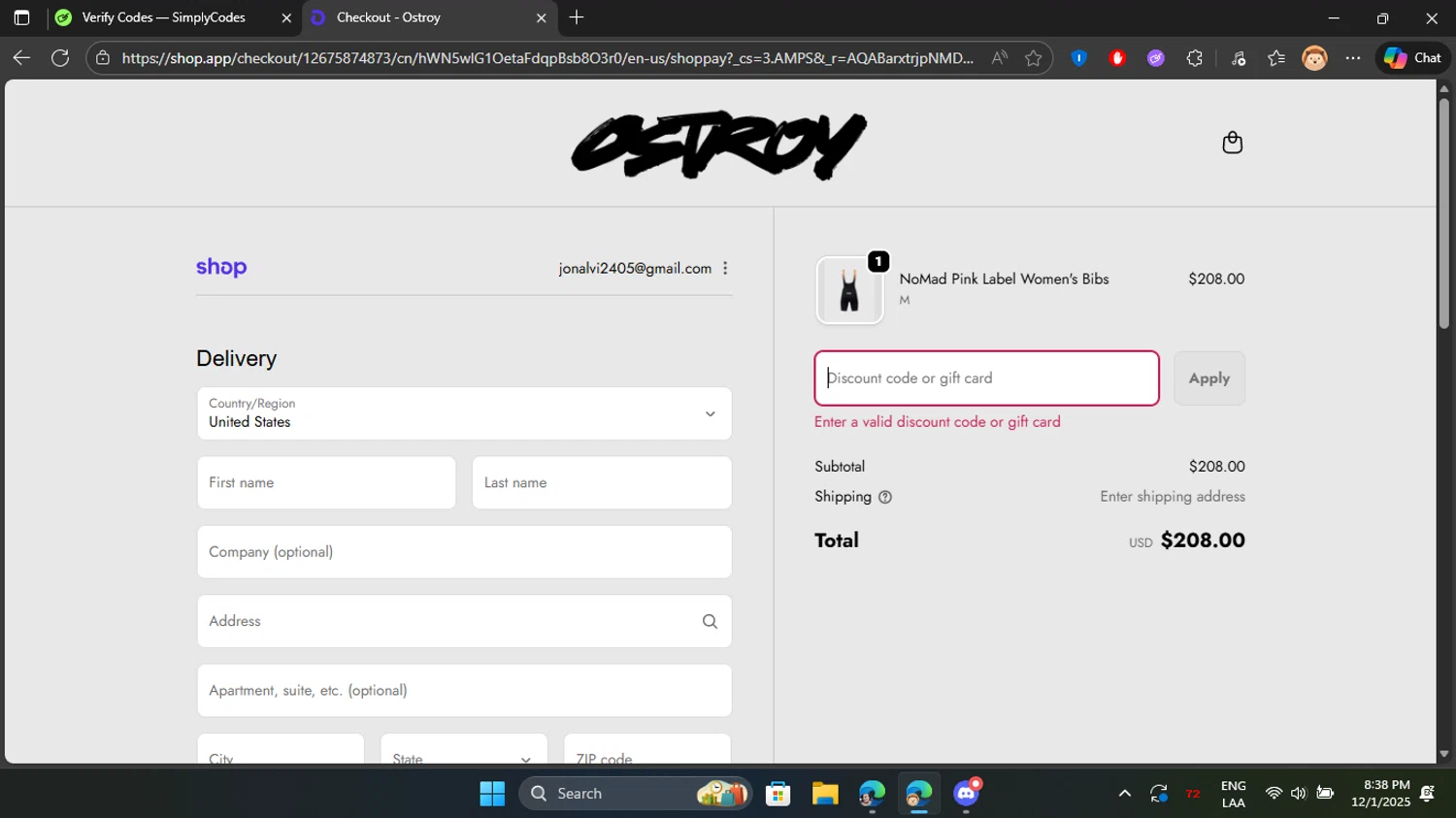1456x818 pixels.
Task: Click the First name field
Action: [x=326, y=482]
